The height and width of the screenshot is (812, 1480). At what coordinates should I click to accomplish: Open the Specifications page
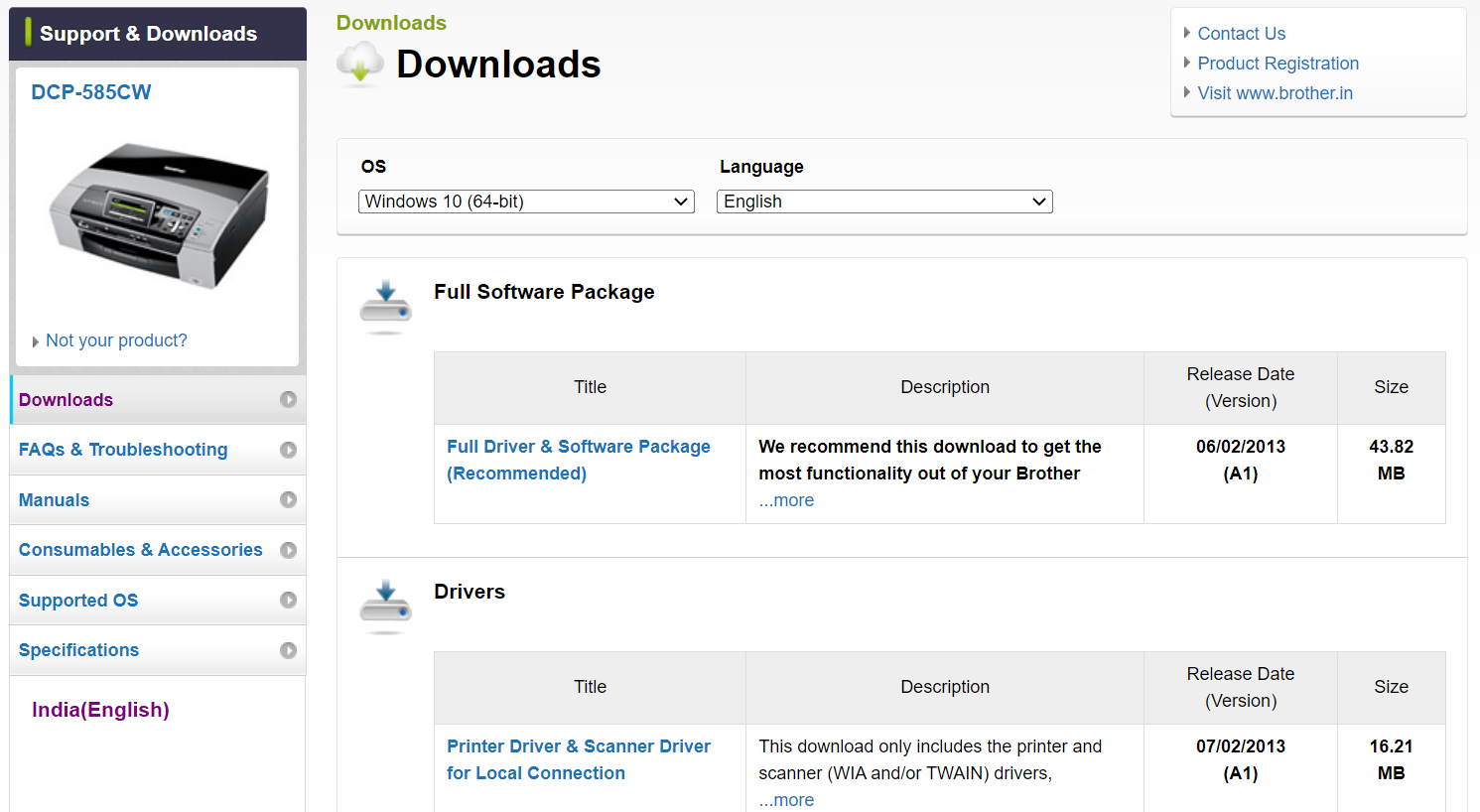point(158,650)
